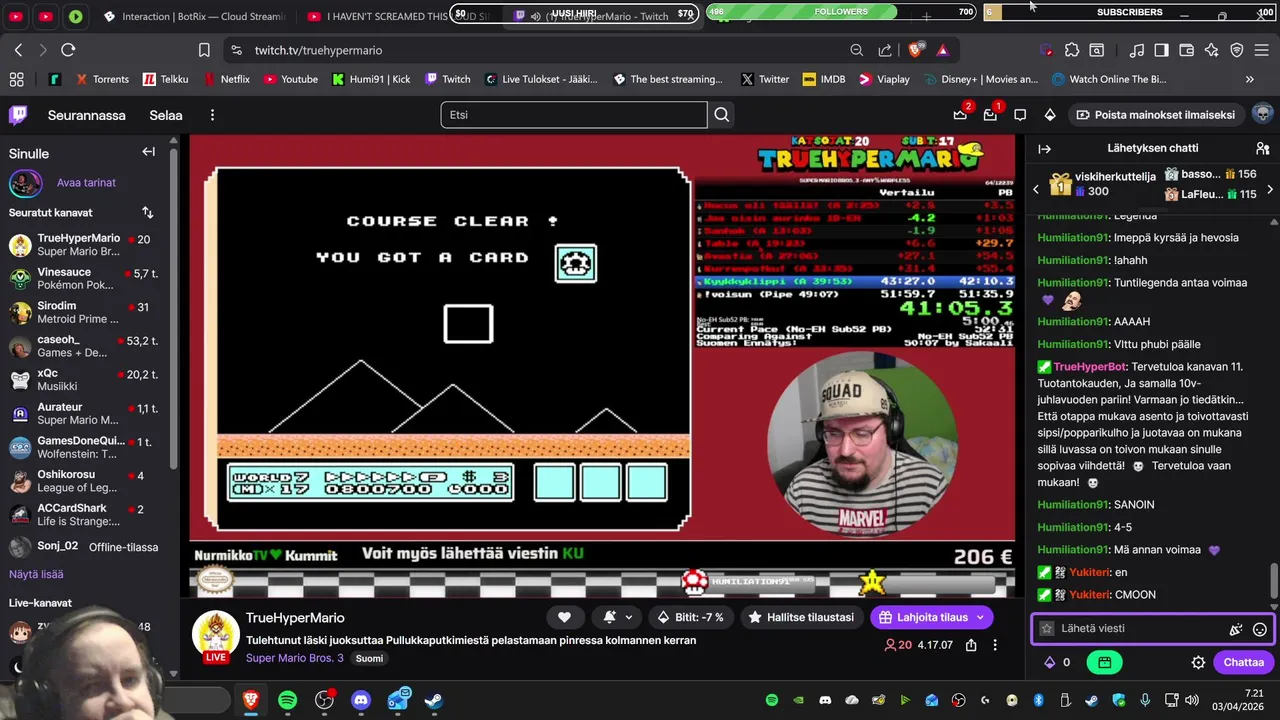Open chat community users icon
This screenshot has height=720, width=1280.
click(1262, 149)
